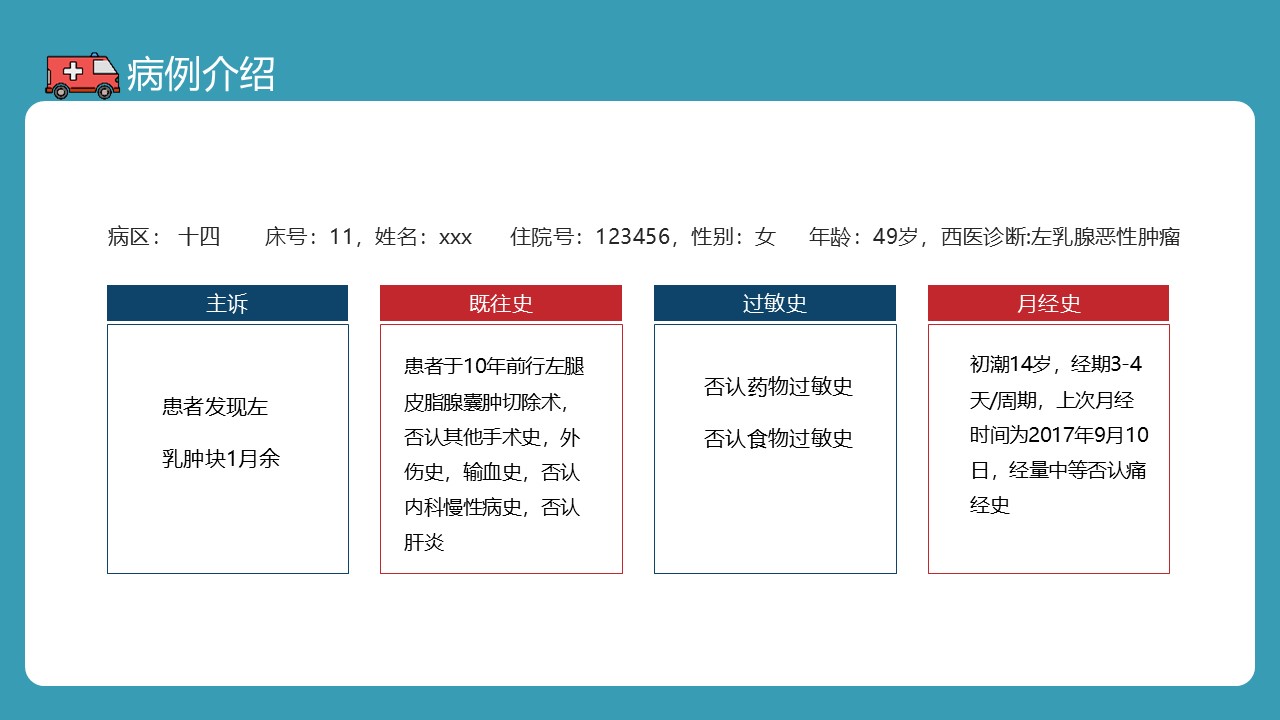
Task: Select the text 否认药物过敏史
Action: click(778, 387)
